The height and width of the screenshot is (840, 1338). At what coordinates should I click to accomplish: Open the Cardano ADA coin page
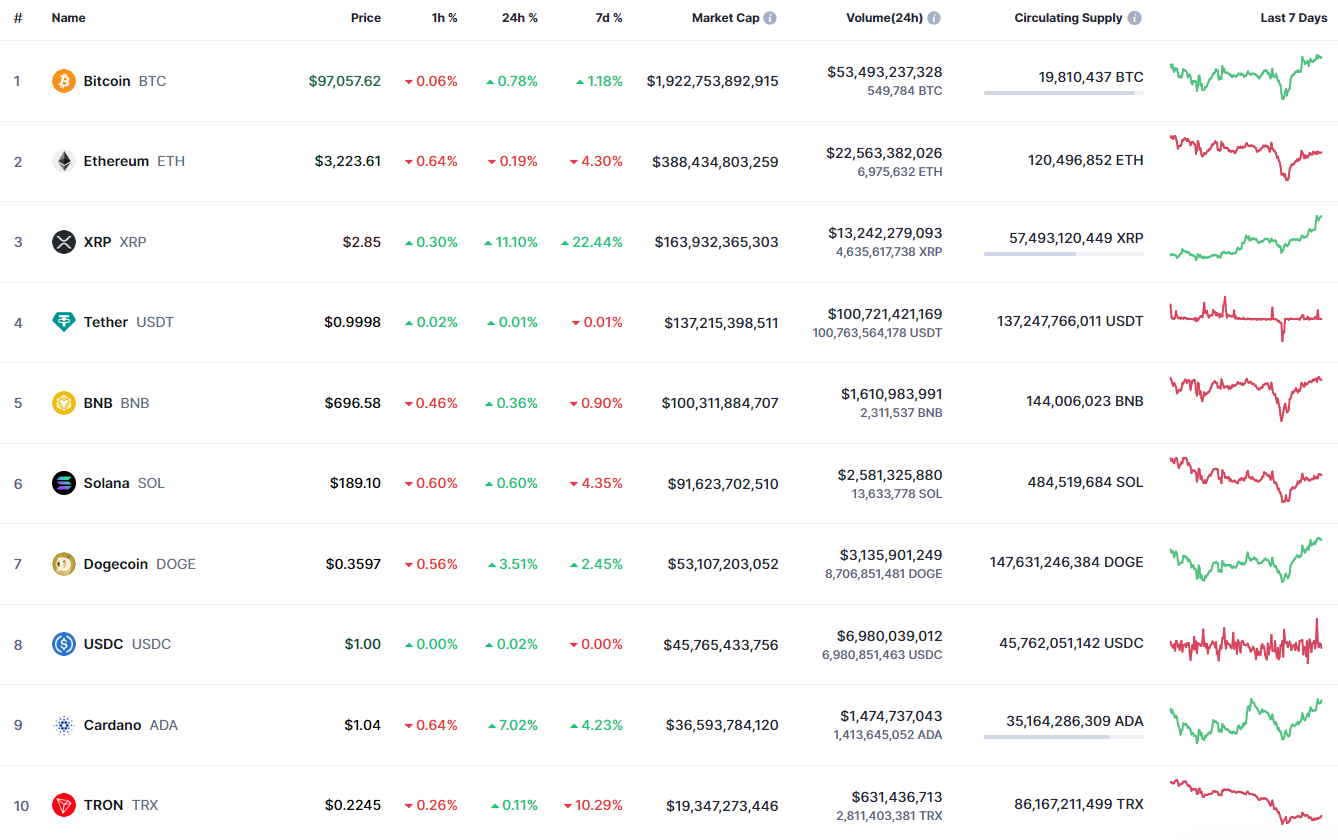point(112,725)
